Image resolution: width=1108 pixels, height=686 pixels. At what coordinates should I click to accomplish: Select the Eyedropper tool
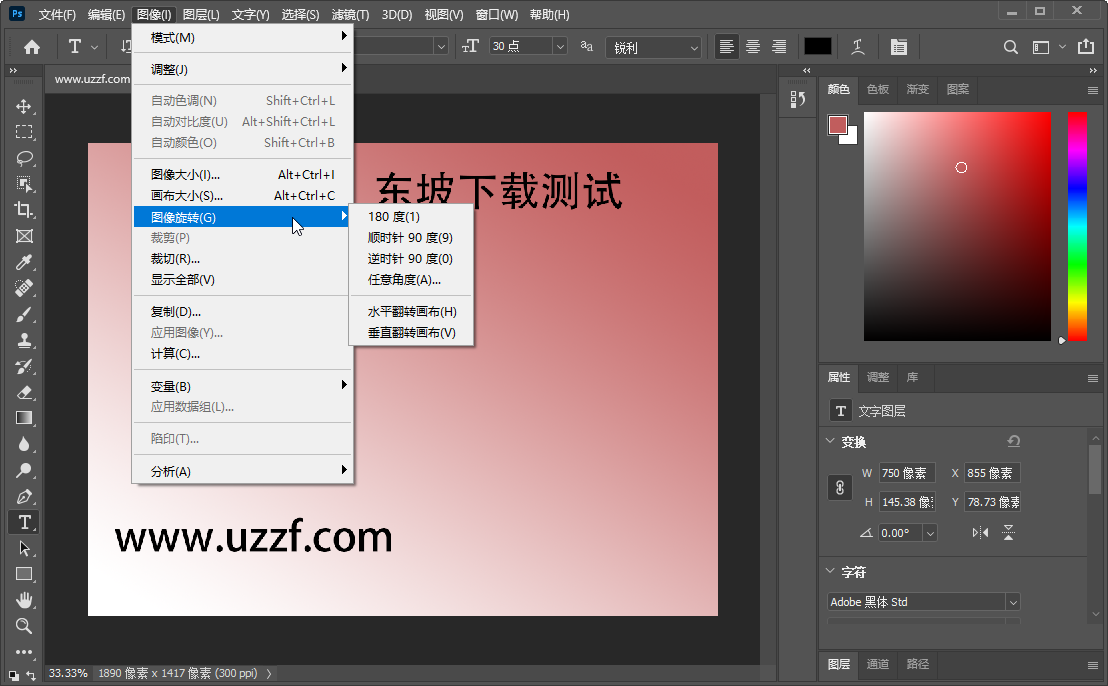(24, 262)
